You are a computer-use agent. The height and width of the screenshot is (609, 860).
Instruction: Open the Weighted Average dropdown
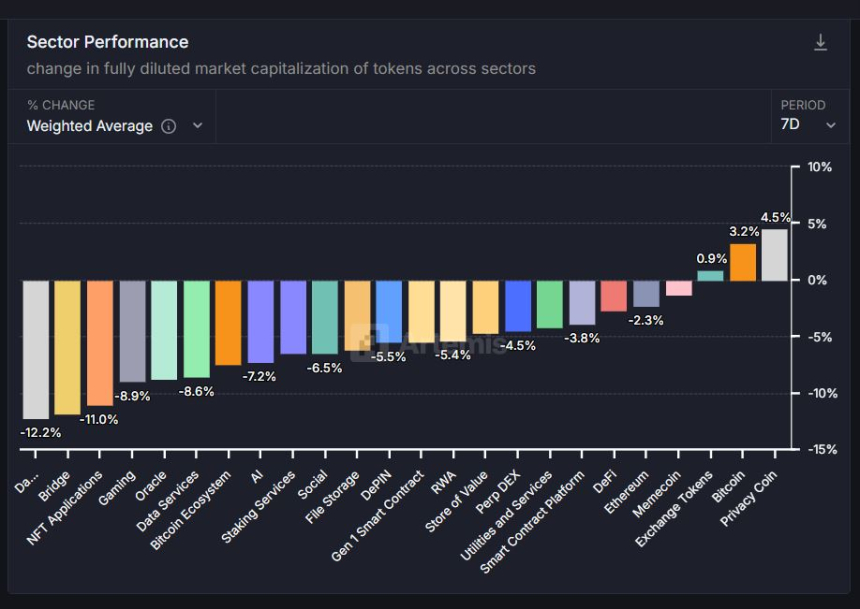point(197,126)
